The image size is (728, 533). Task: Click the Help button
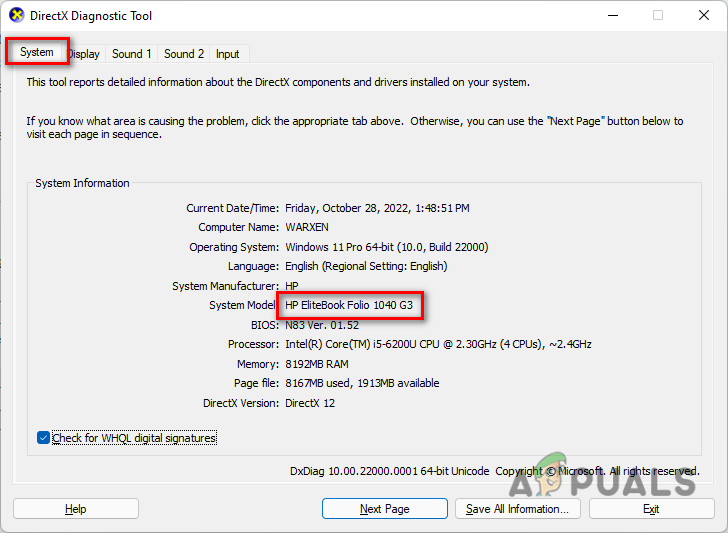click(x=76, y=509)
